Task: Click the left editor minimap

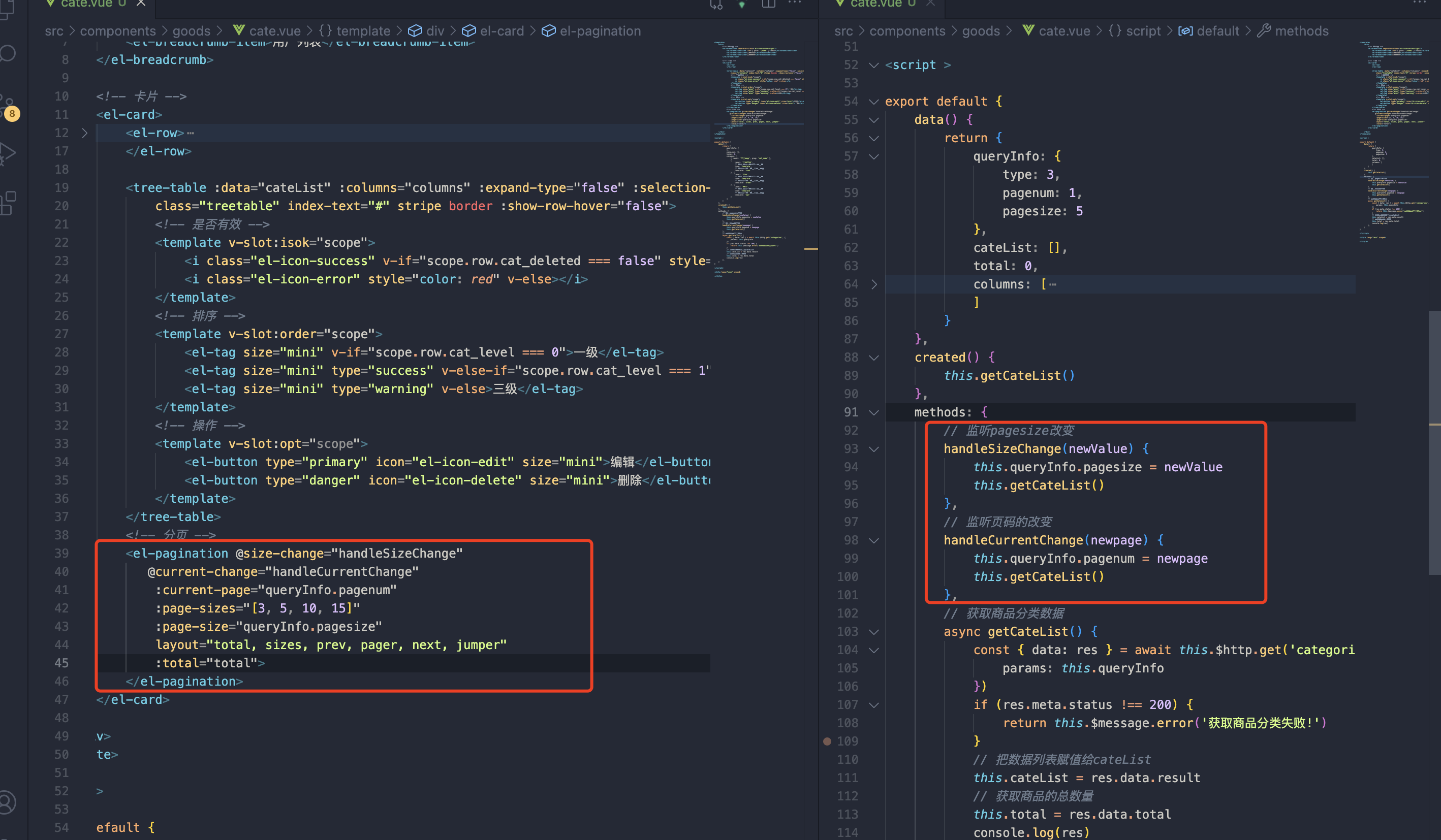Action: [x=758, y=160]
